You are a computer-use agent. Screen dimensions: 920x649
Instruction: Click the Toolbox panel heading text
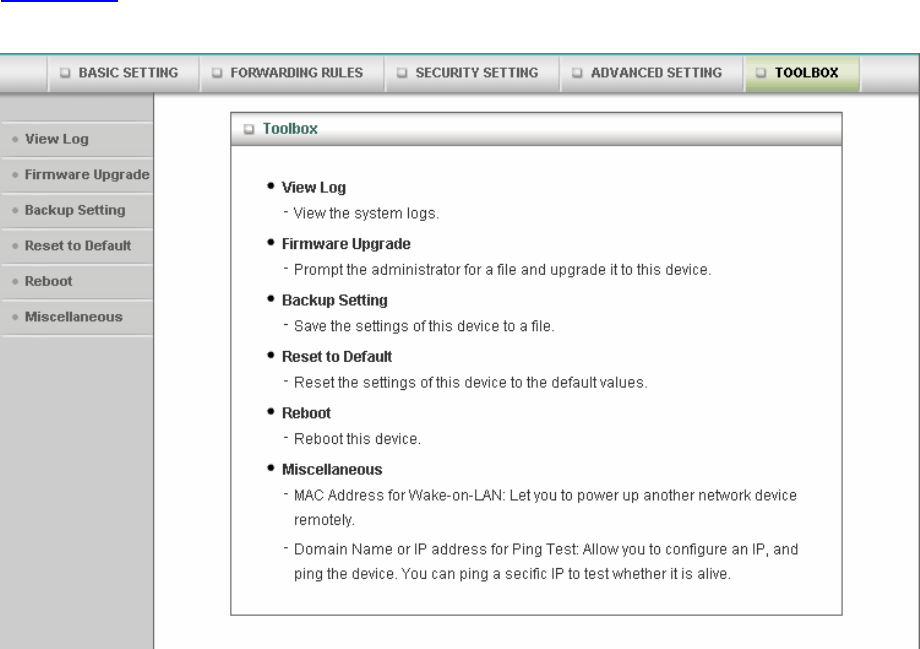290,129
